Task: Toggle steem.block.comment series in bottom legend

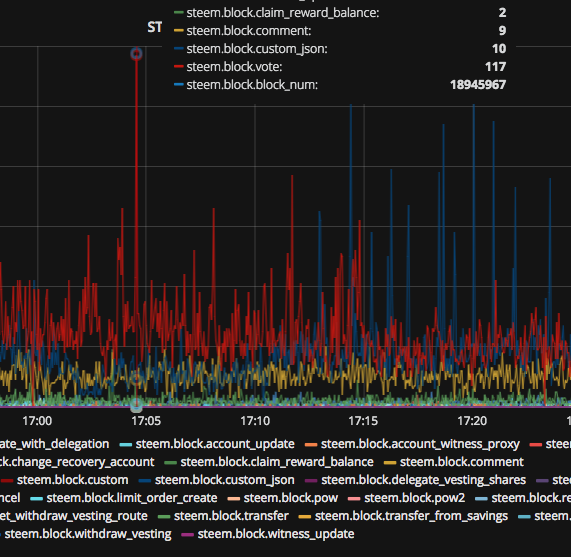Action: click(461, 462)
